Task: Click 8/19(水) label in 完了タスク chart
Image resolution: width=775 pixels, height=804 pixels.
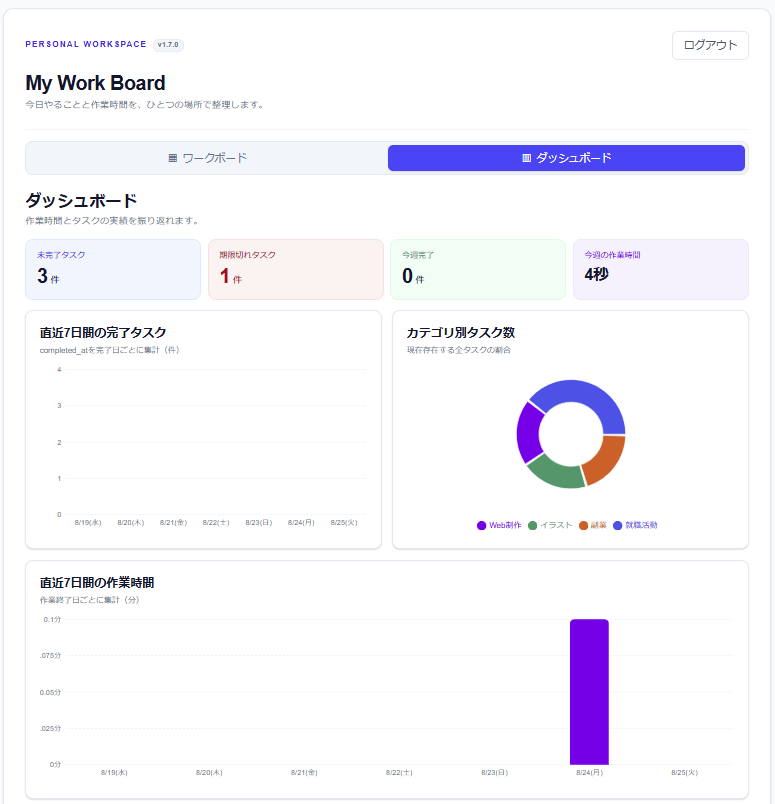Action: 88,522
